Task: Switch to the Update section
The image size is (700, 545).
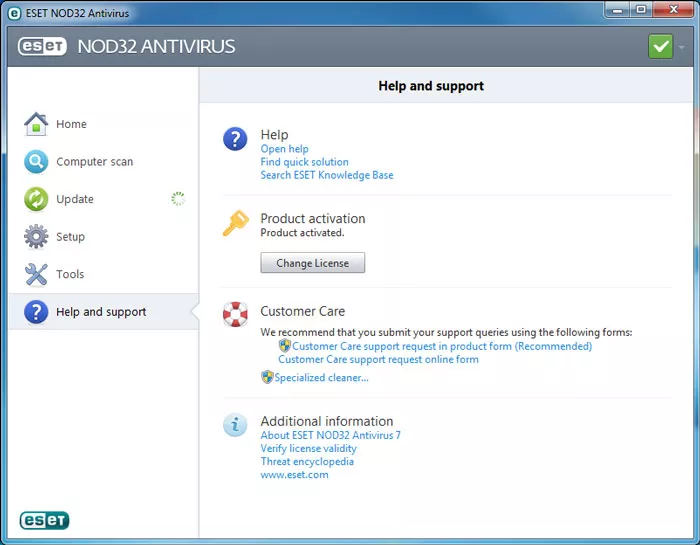Action: coord(104,199)
